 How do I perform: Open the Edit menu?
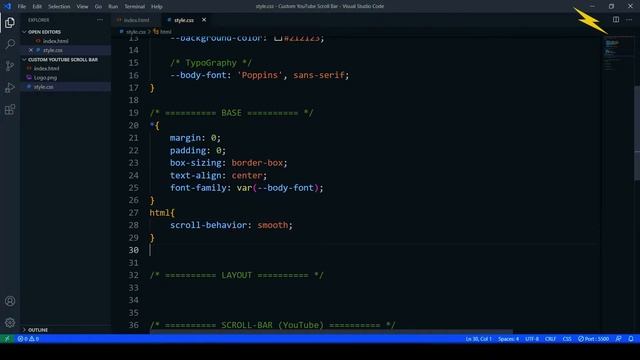(37, 7)
